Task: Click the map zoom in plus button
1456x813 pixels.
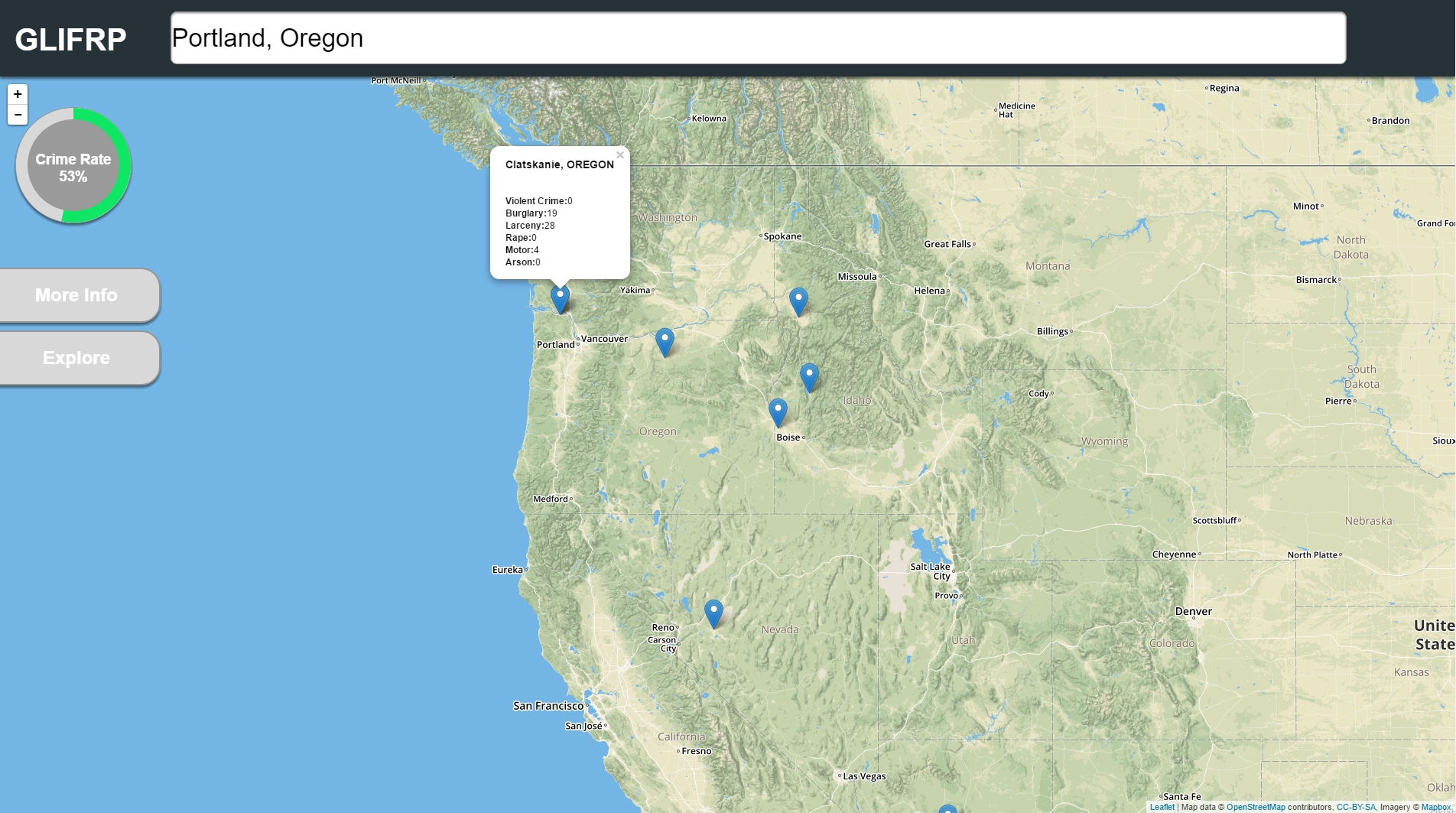Action: pos(18,94)
